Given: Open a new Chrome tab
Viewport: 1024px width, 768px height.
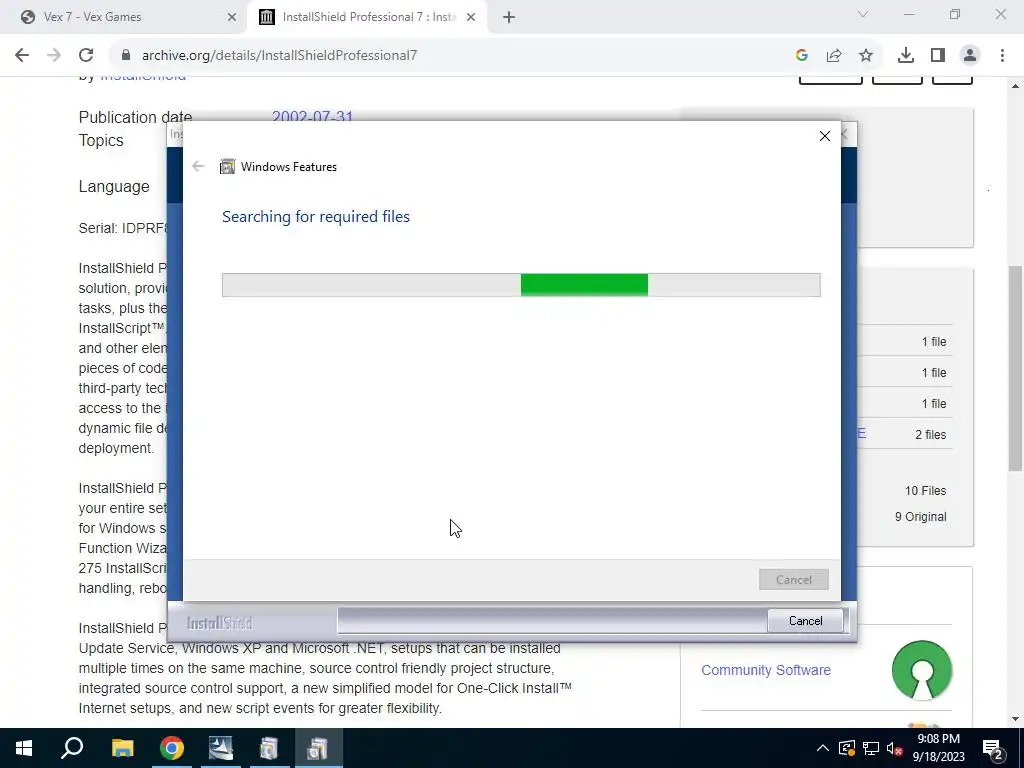Looking at the screenshot, I should [x=509, y=18].
